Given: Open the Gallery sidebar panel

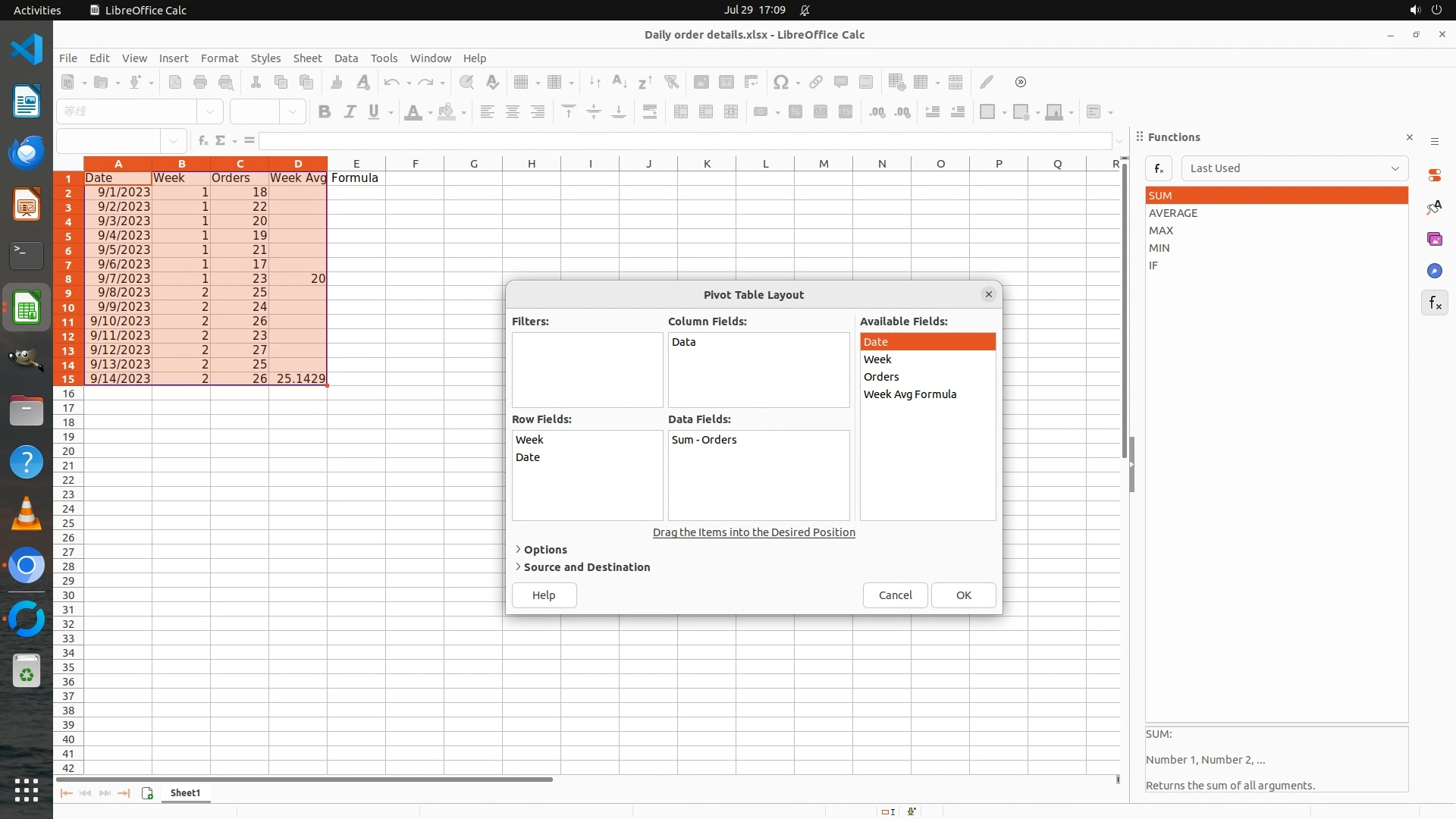Looking at the screenshot, I should point(1434,240).
